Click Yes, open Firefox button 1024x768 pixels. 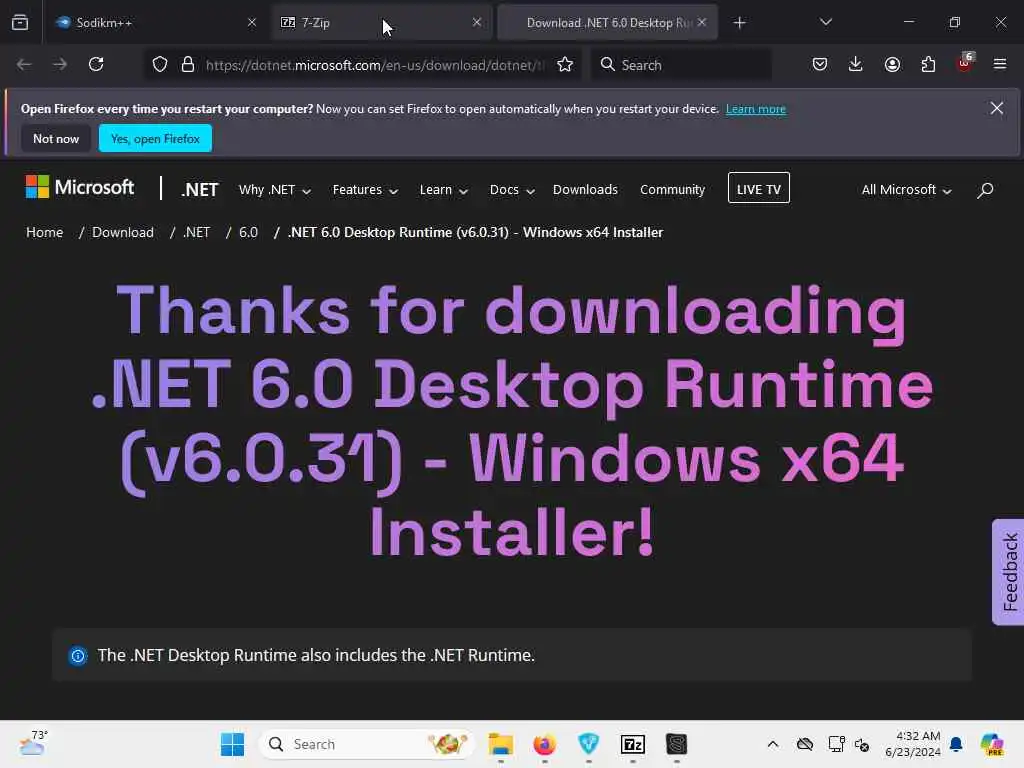click(155, 138)
